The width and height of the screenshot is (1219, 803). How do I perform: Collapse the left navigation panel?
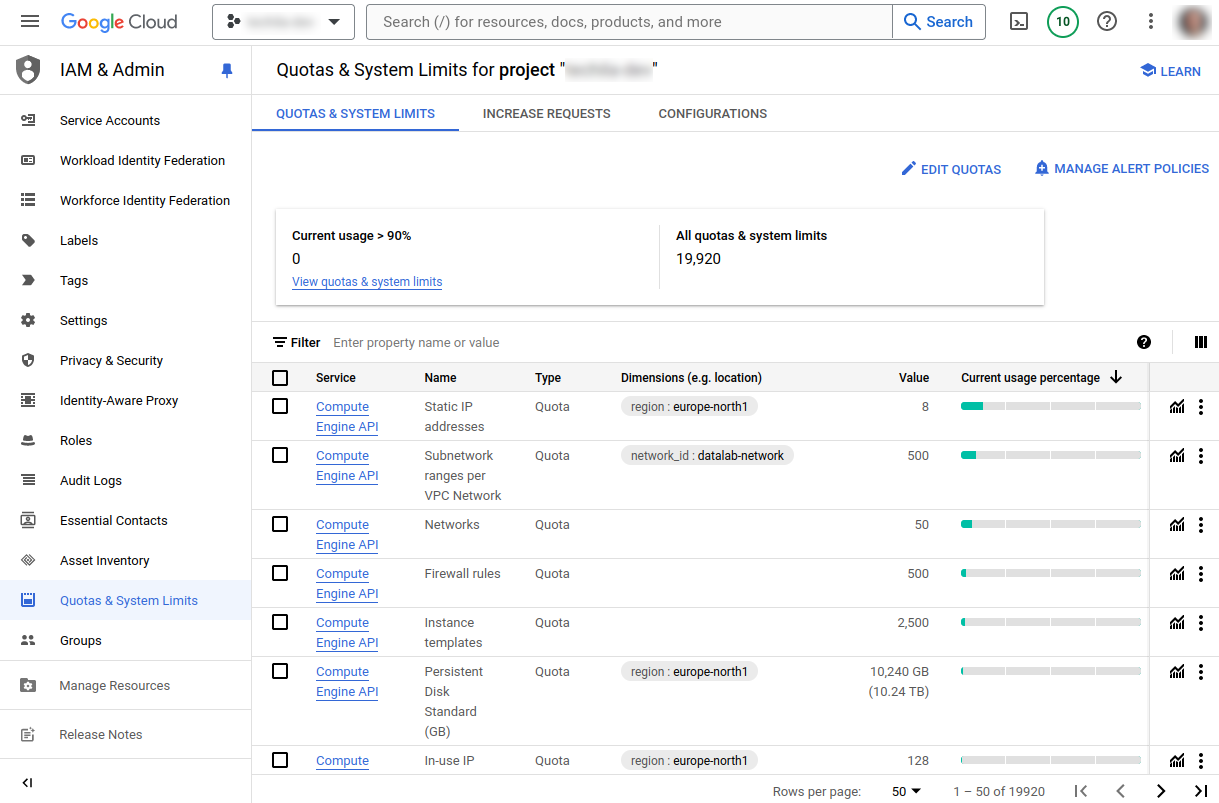[28, 782]
